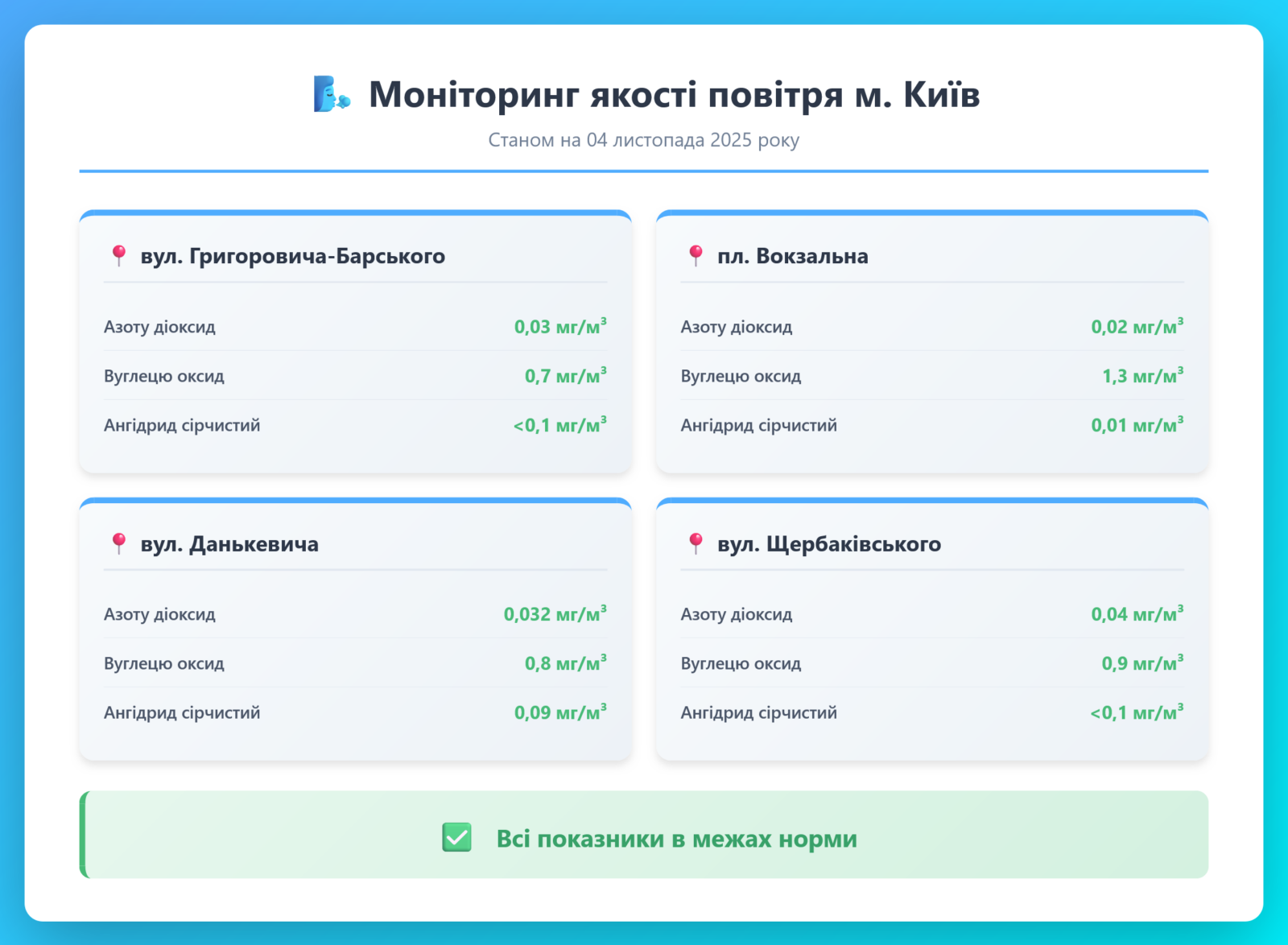
Task: Click the 0,04 мг/м³ value at Щербаківського
Action: point(1137,614)
